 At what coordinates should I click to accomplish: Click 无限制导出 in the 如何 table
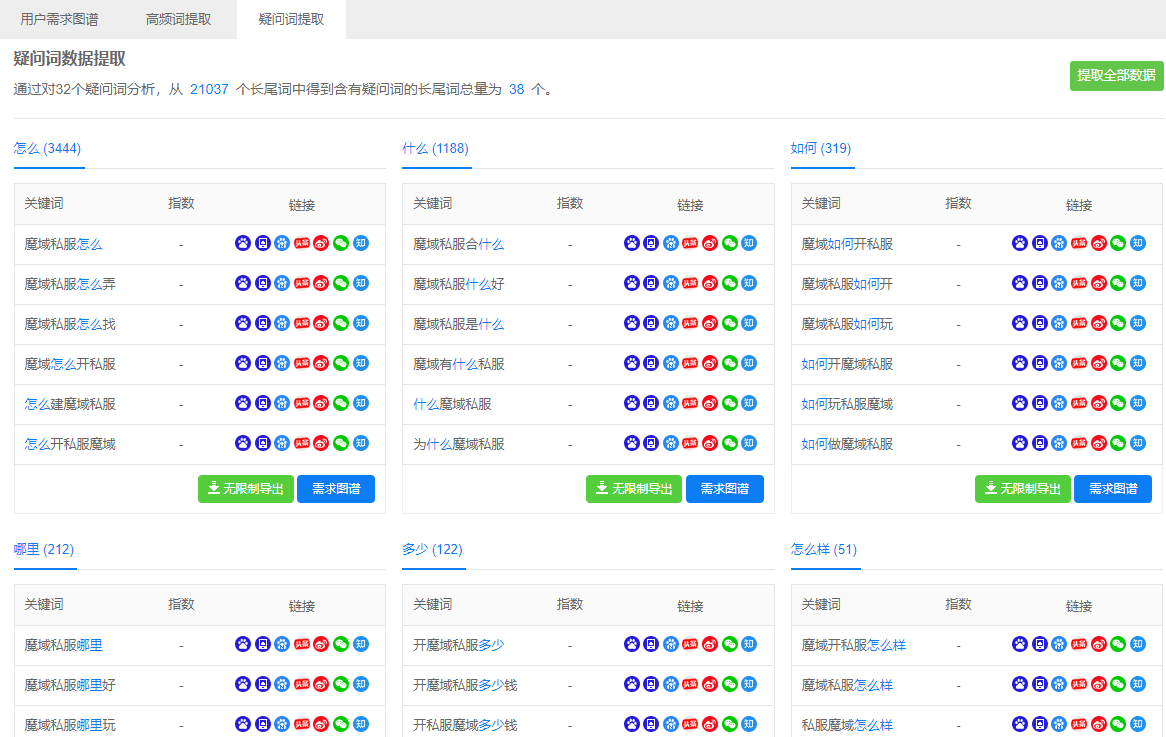pos(1022,489)
